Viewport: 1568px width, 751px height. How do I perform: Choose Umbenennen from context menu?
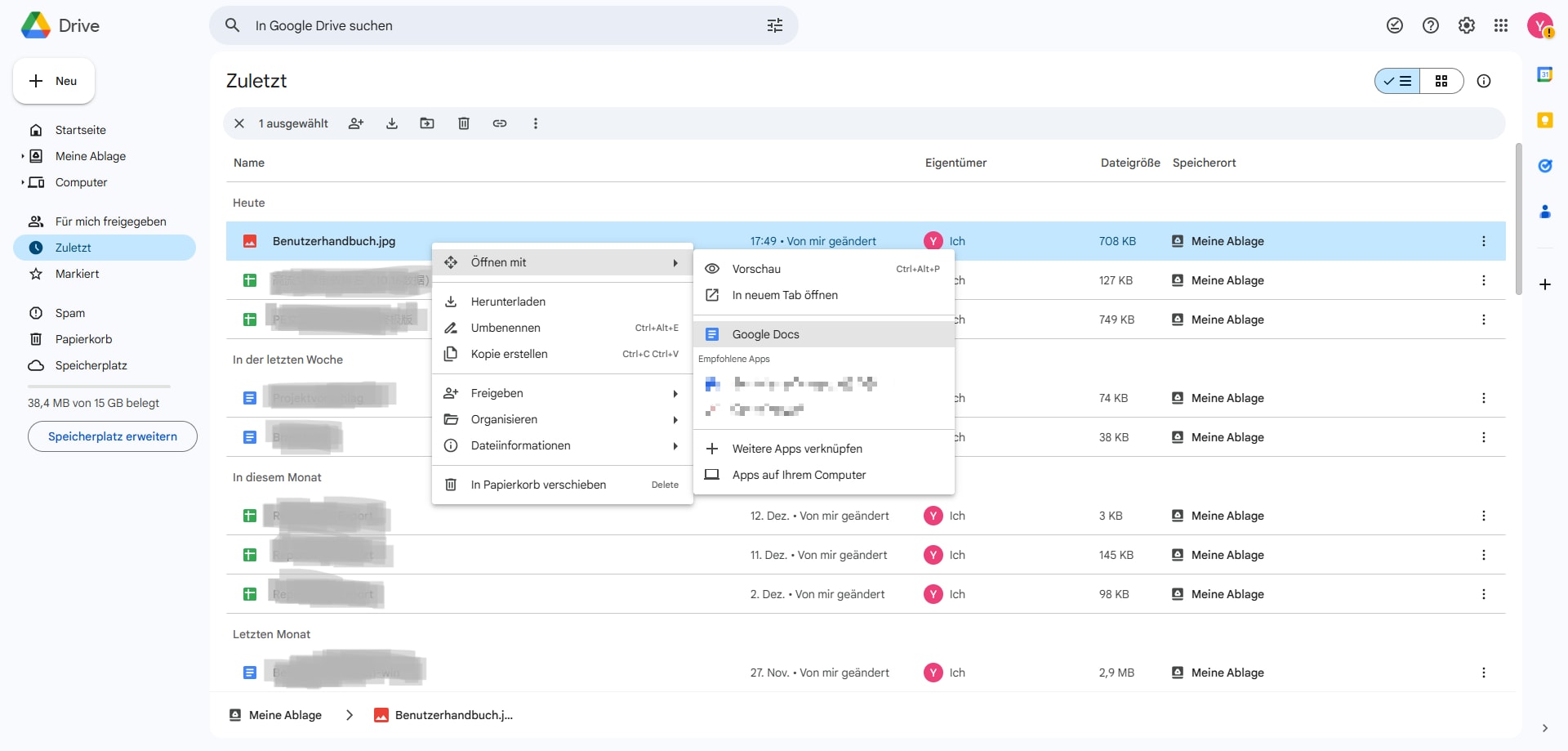(562, 328)
